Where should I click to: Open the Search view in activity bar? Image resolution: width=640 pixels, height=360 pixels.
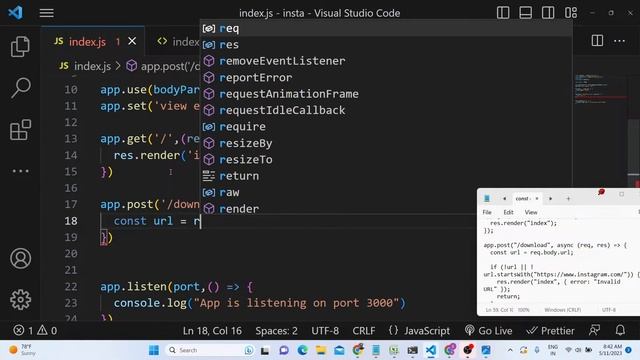click(x=20, y=88)
